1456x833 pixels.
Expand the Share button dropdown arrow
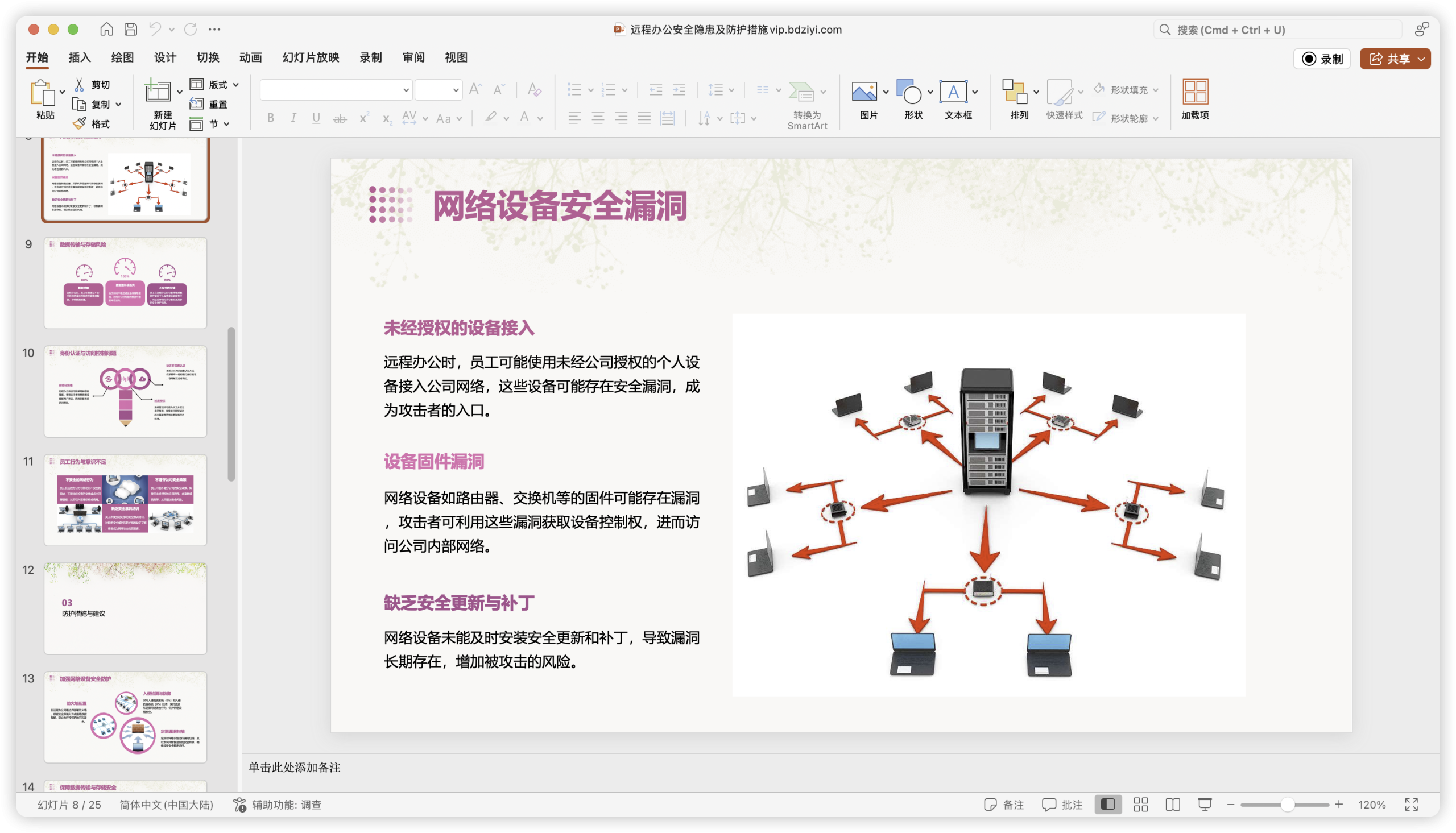[1421, 59]
